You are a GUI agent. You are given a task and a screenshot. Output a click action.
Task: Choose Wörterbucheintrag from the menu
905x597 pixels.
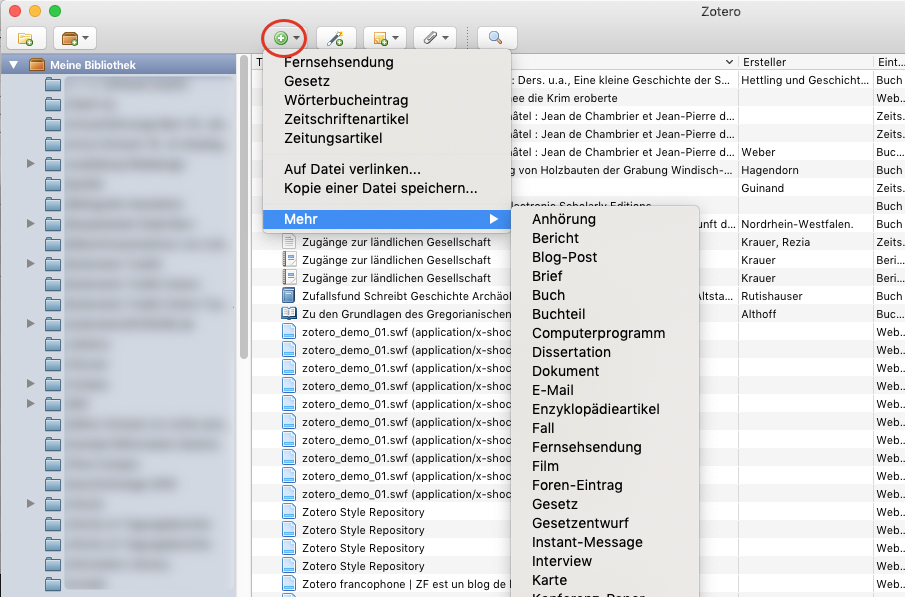(346, 100)
